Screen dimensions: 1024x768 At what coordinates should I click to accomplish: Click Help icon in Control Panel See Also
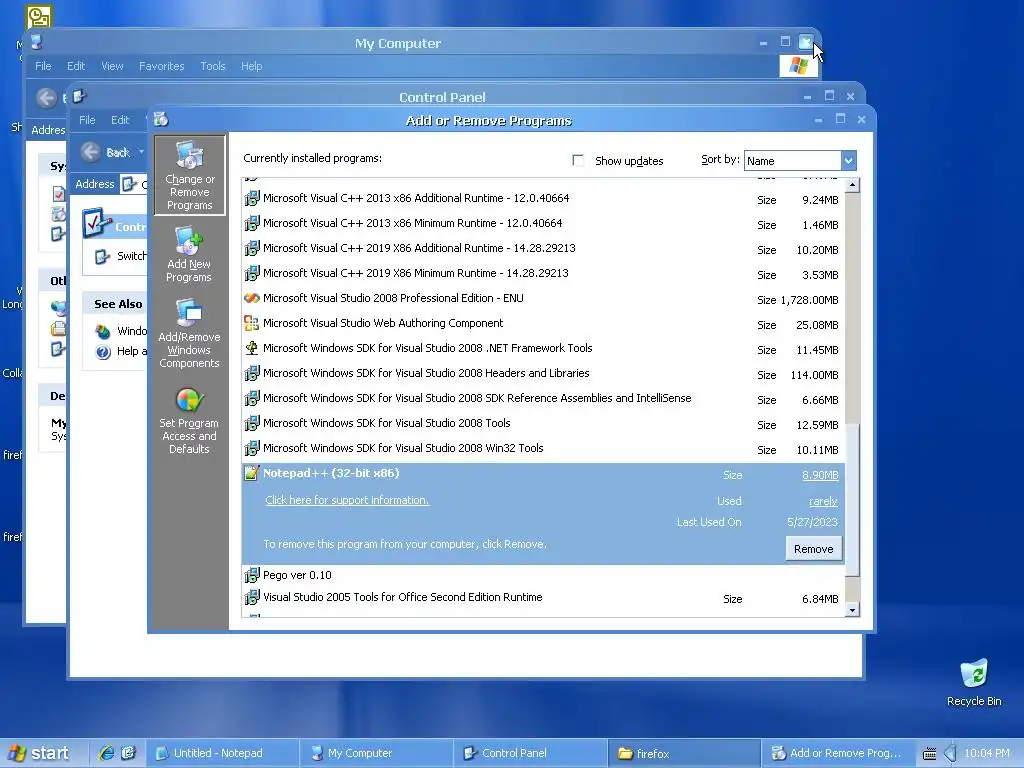[103, 352]
